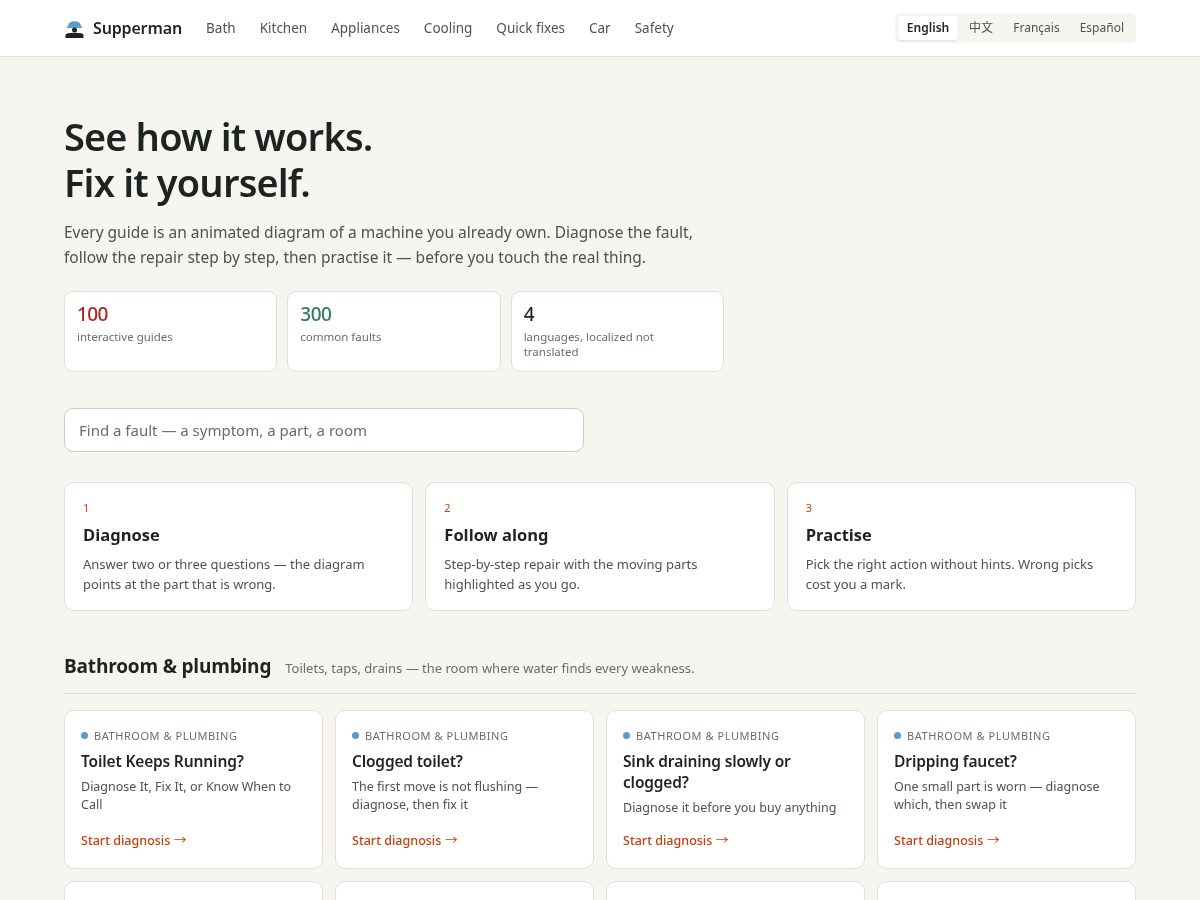Click the Find a fault search field
The height and width of the screenshot is (900, 1200).
pos(324,430)
